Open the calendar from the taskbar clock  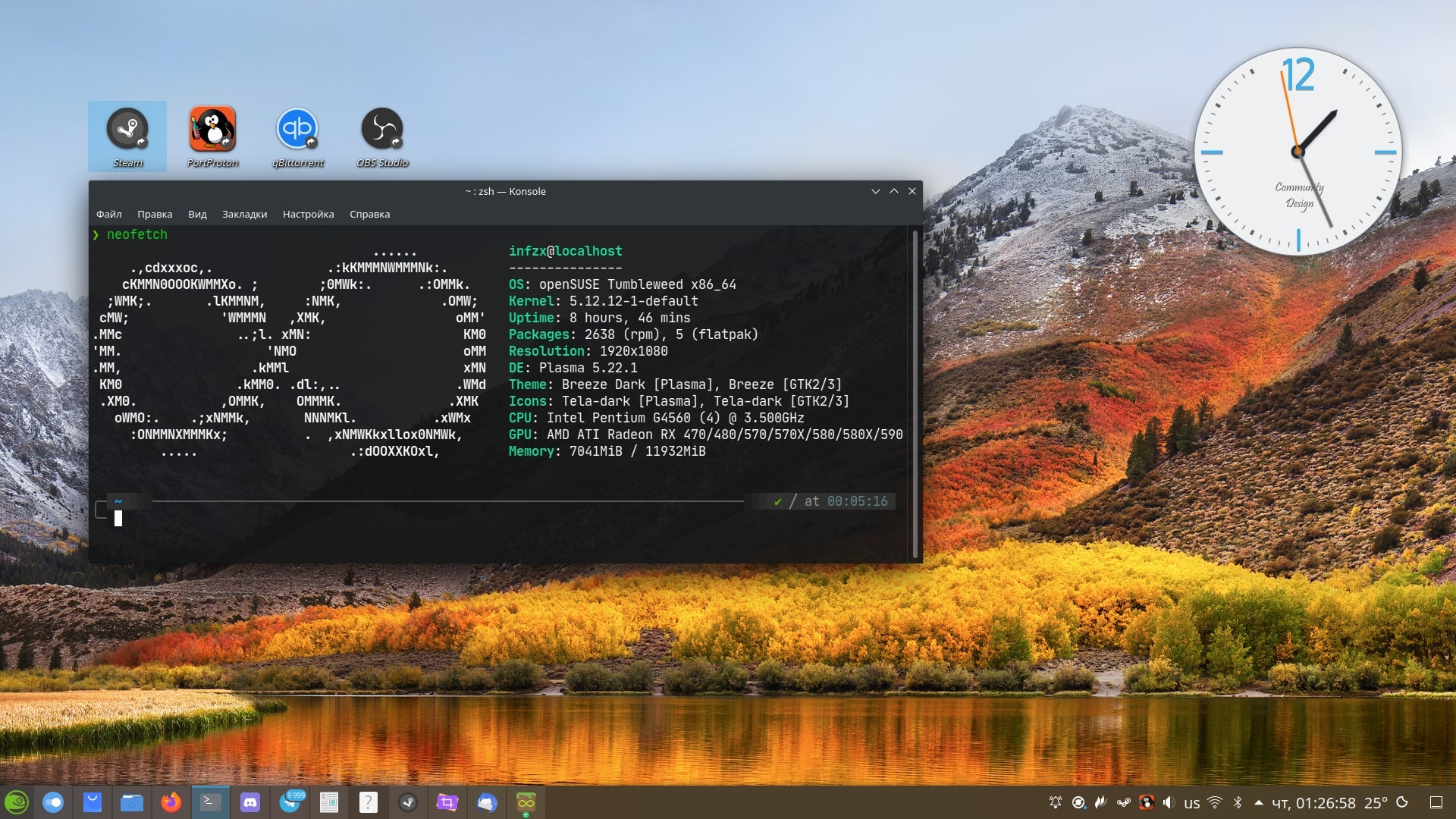[x=1313, y=801]
